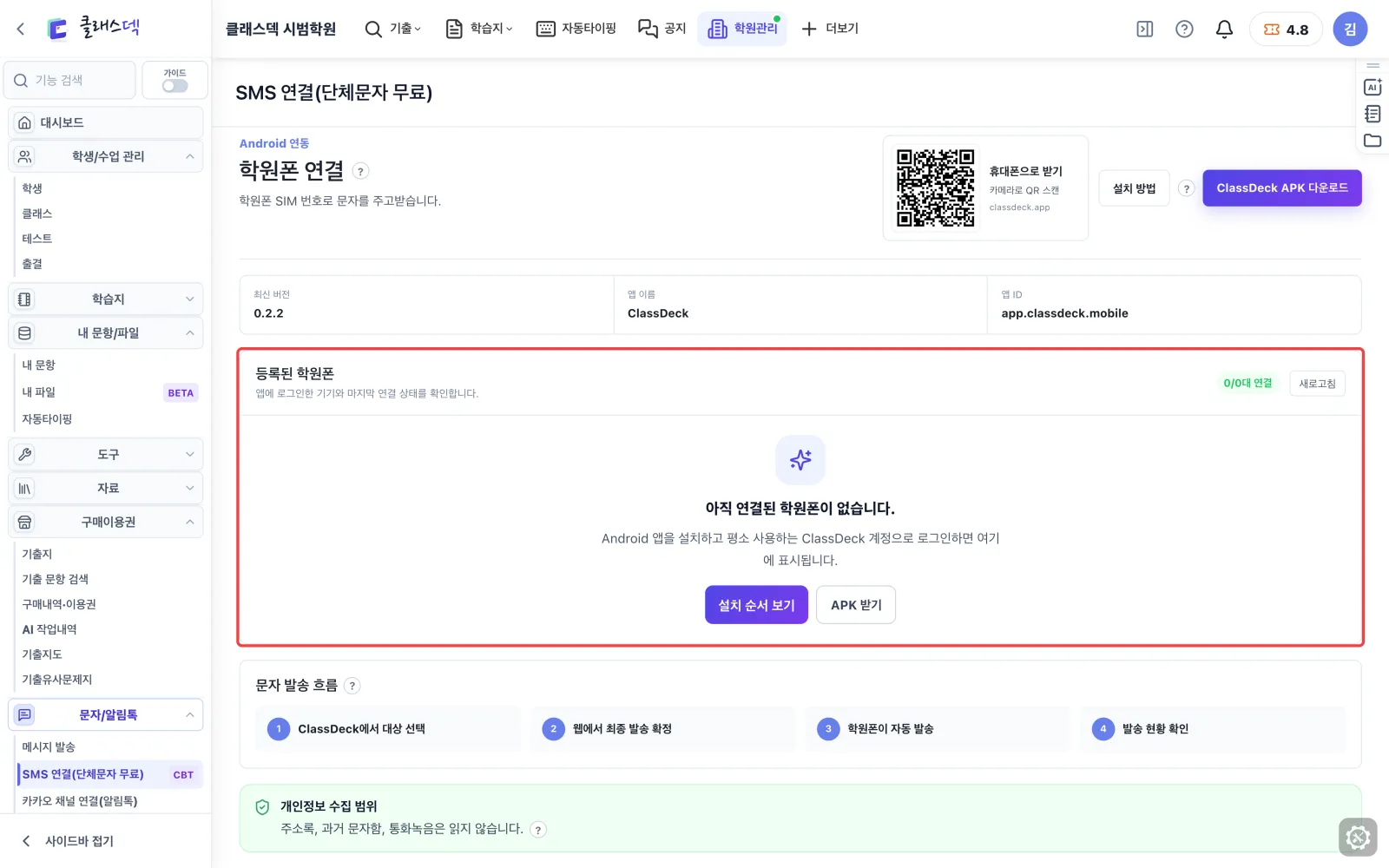Click help icon next to 문자 발송 흐름
The height and width of the screenshot is (868, 1389).
(x=352, y=686)
